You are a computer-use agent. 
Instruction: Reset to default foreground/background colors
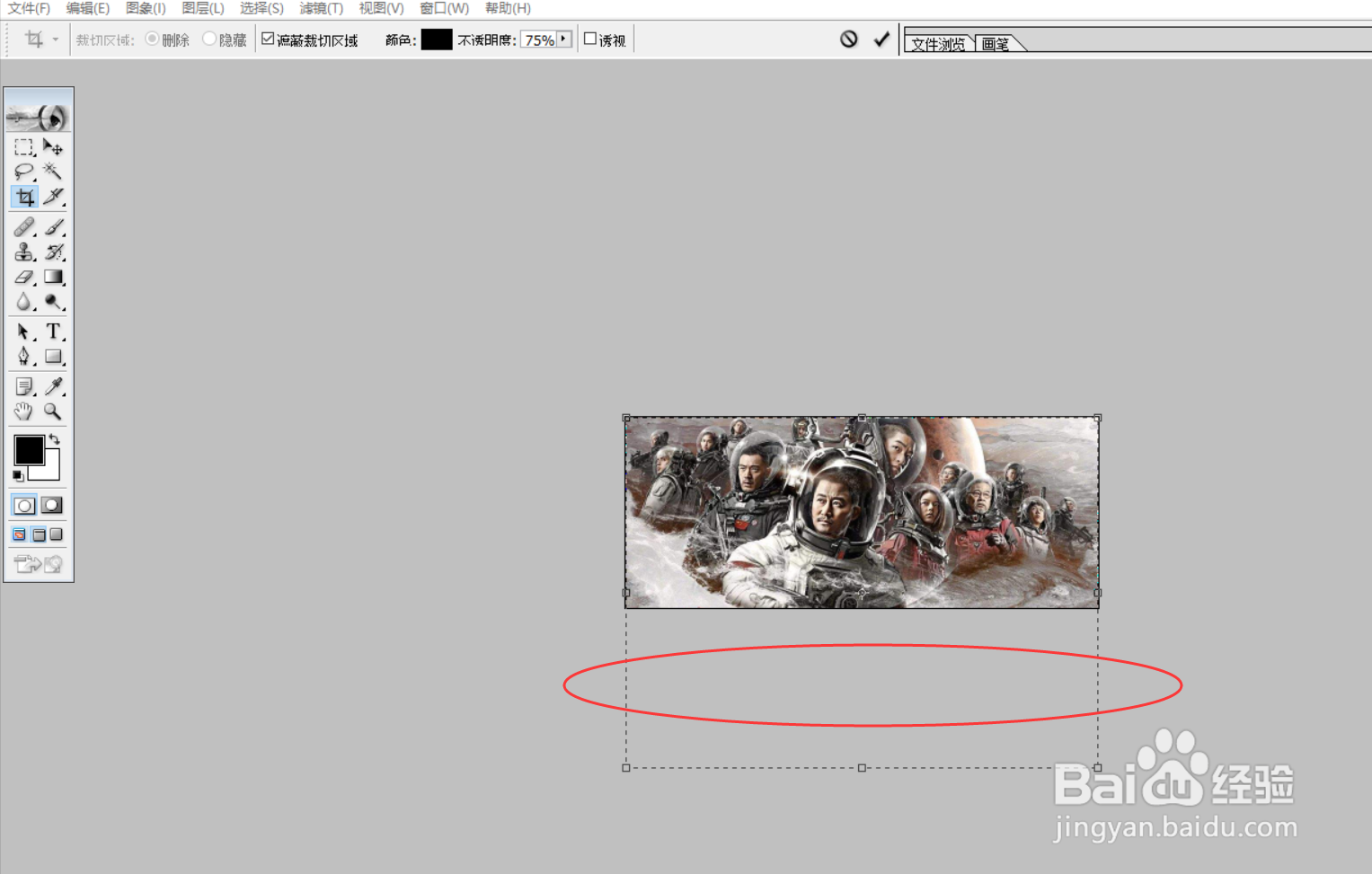[x=18, y=476]
